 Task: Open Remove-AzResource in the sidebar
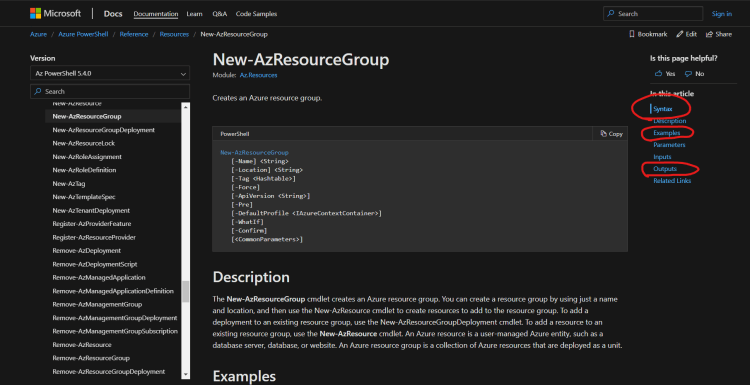point(82,345)
